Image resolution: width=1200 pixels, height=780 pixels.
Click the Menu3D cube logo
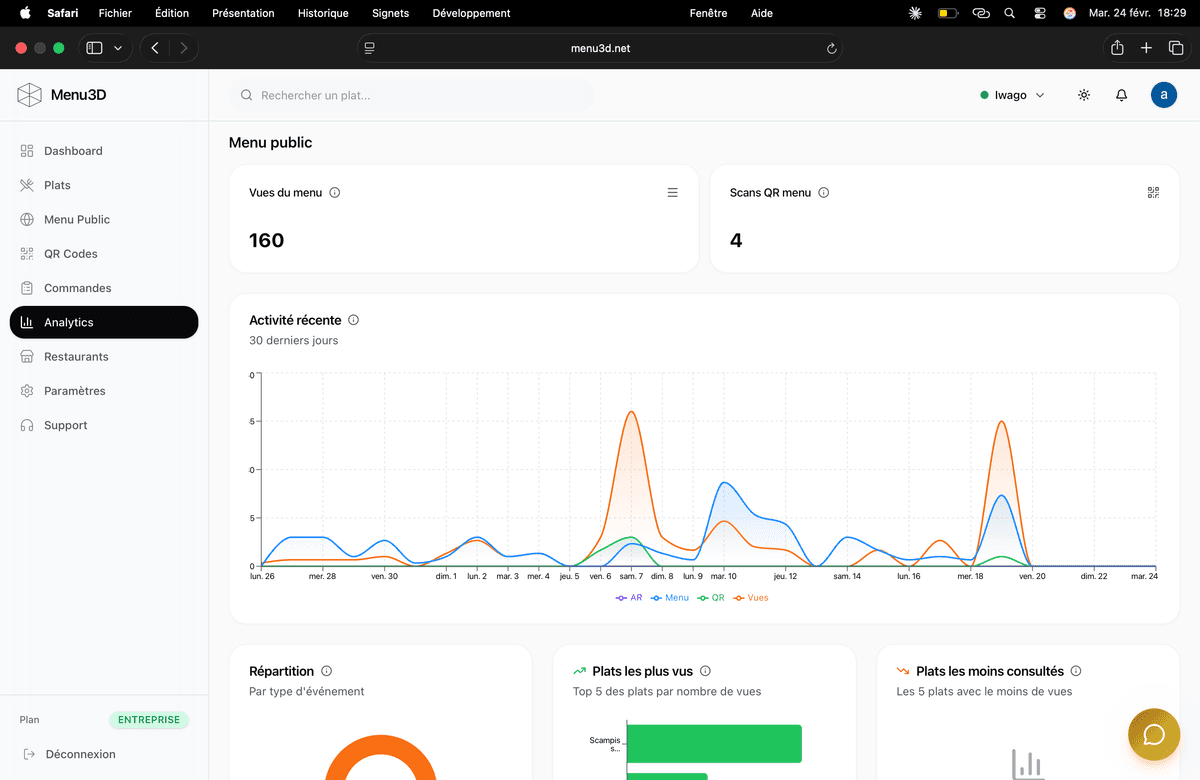29,95
